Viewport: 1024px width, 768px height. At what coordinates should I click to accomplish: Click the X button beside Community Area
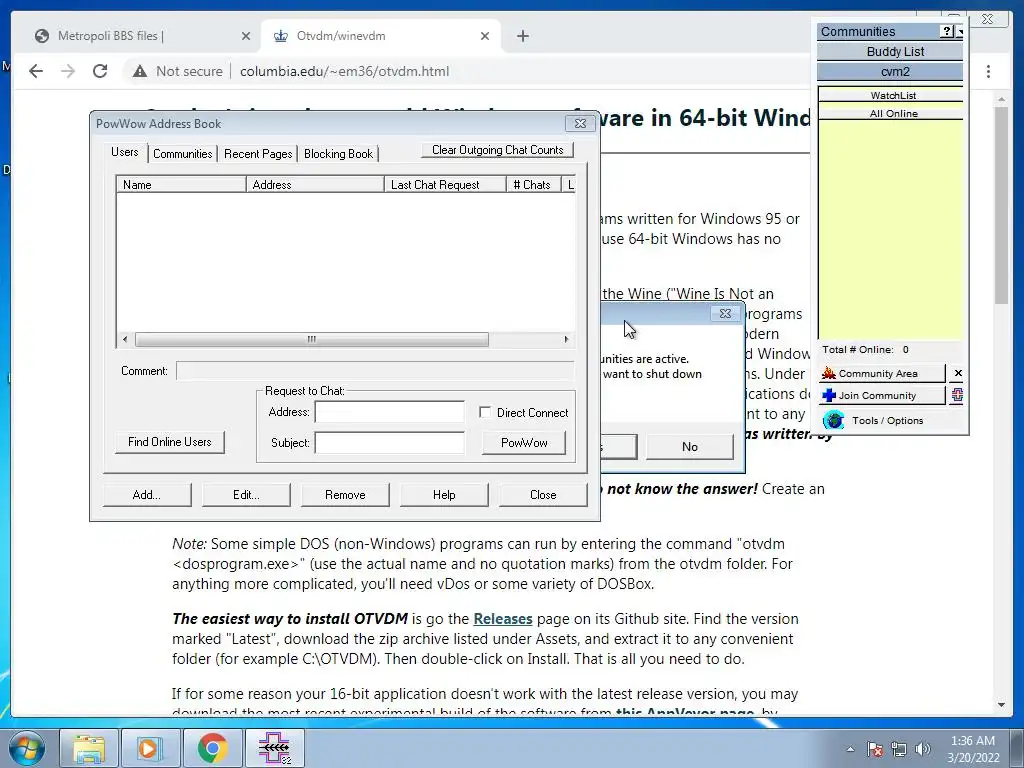[957, 373]
